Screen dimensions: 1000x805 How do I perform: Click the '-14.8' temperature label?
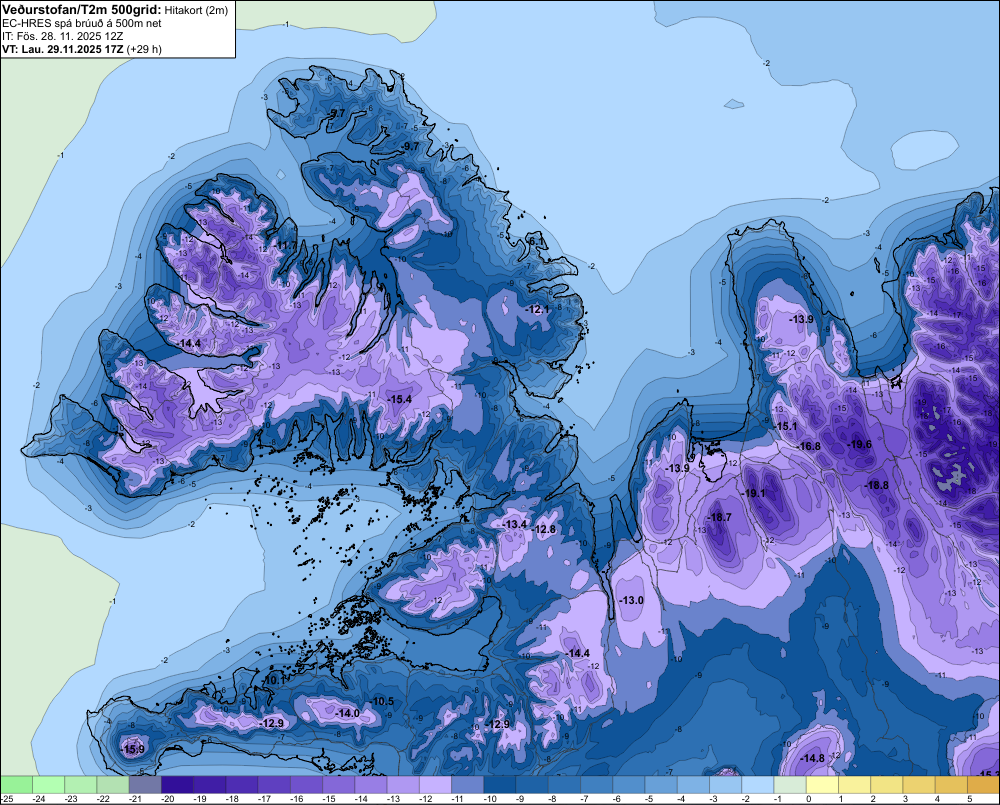[812, 758]
